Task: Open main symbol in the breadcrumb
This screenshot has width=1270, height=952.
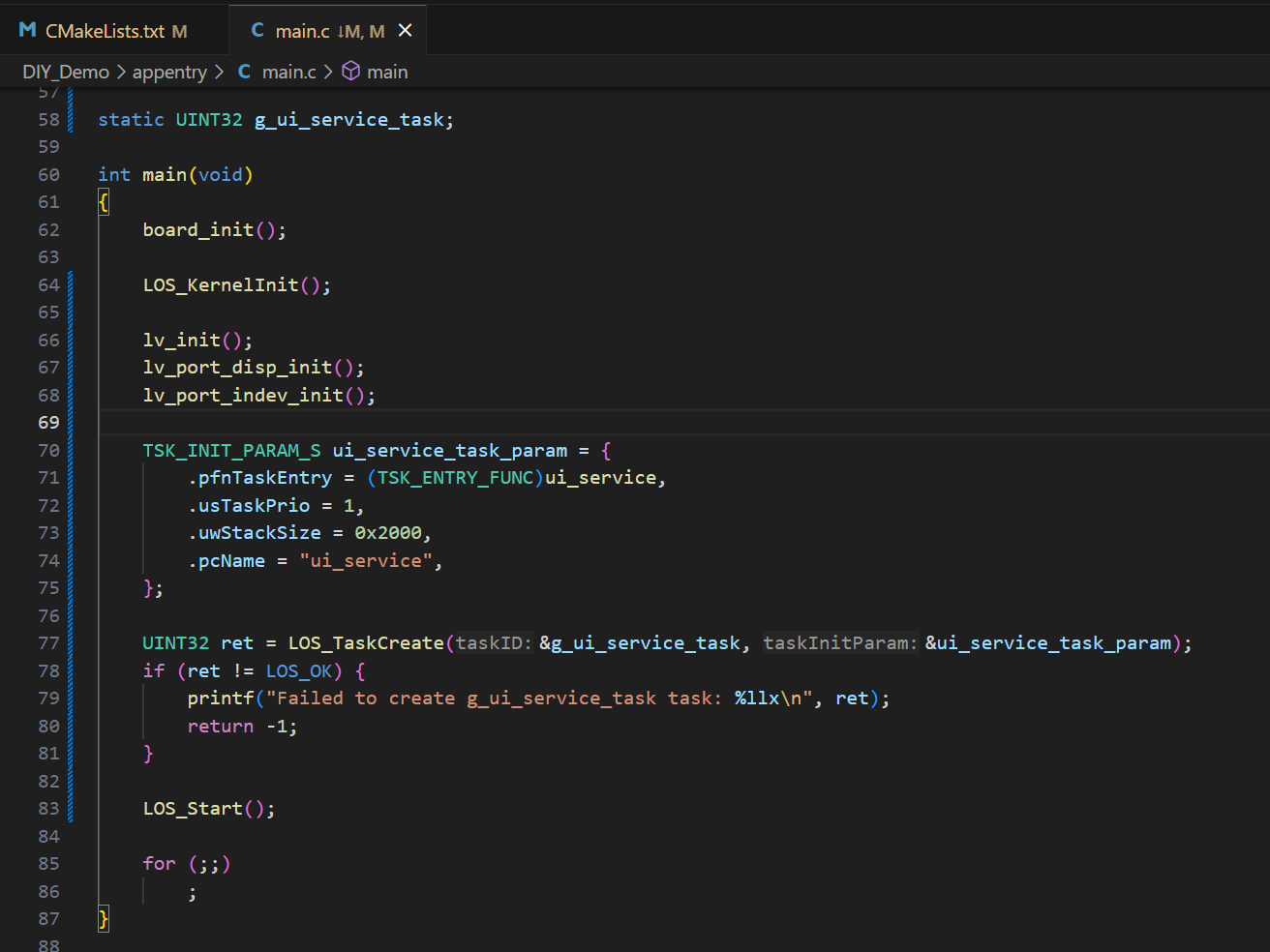Action: coord(387,72)
